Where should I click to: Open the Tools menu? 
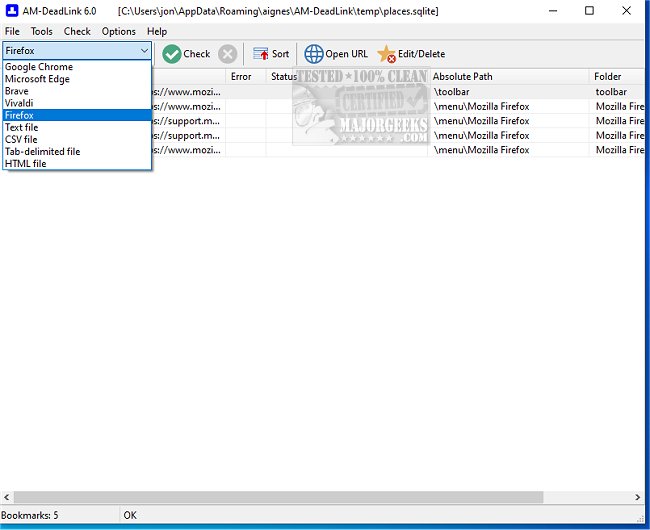click(x=41, y=31)
